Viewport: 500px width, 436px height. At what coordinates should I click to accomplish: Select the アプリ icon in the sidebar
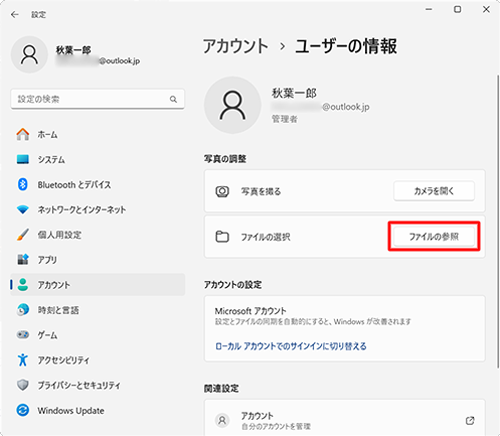pyautogui.click(x=23, y=260)
